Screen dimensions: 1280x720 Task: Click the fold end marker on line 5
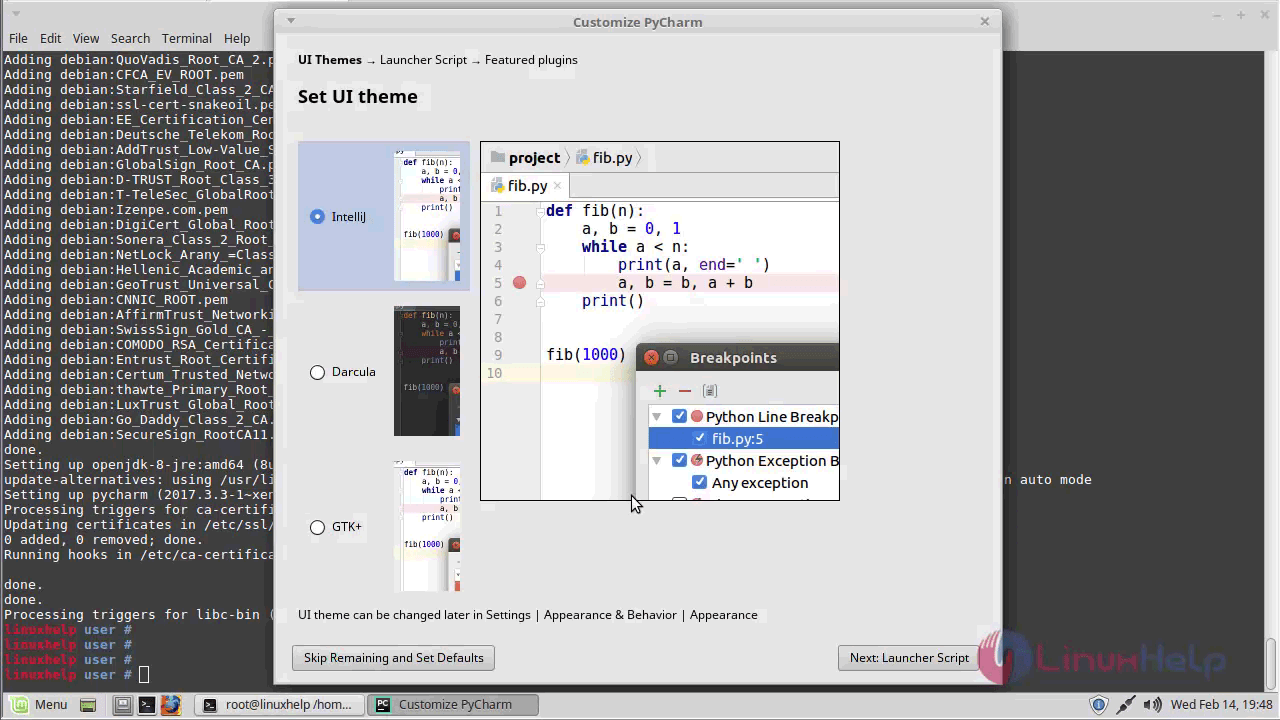(540, 283)
